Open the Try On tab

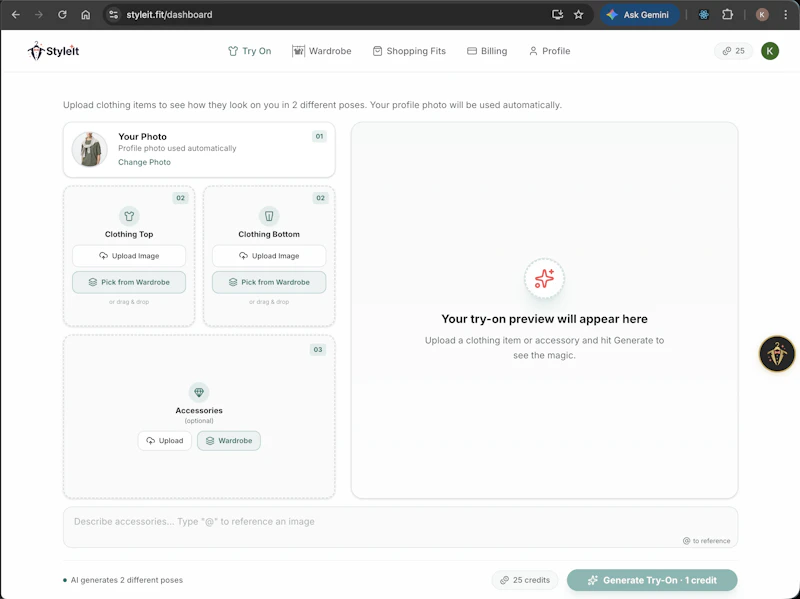249,51
